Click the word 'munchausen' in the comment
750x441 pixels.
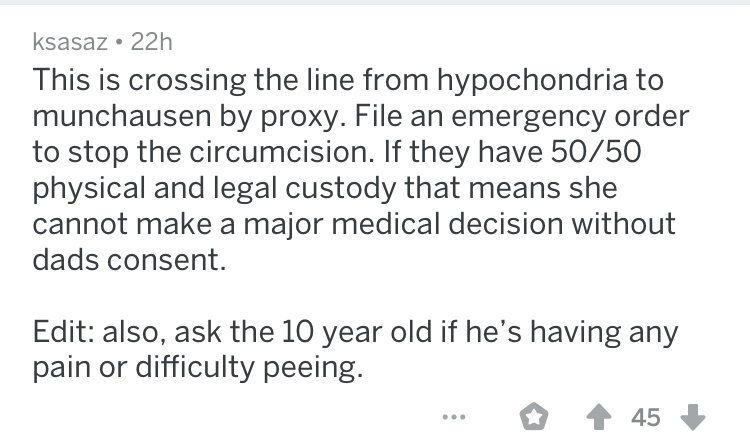pyautogui.click(x=122, y=116)
